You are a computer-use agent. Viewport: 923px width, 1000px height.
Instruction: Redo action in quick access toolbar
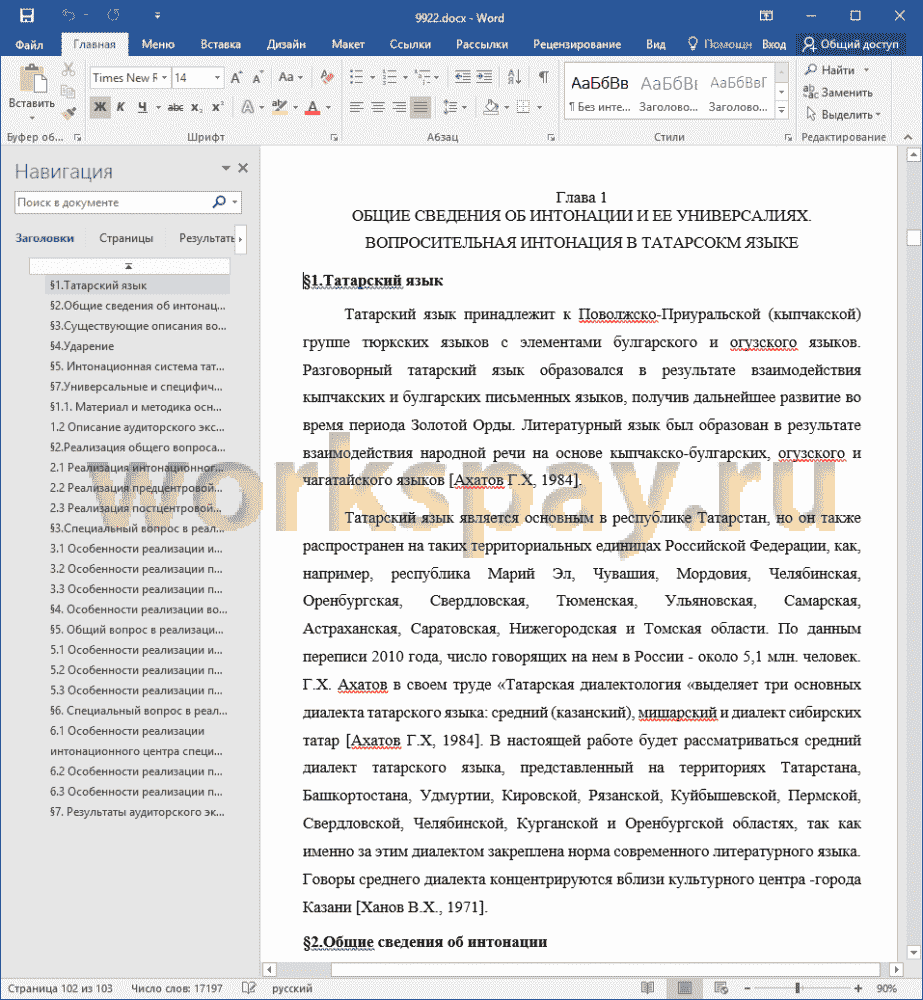pos(114,15)
